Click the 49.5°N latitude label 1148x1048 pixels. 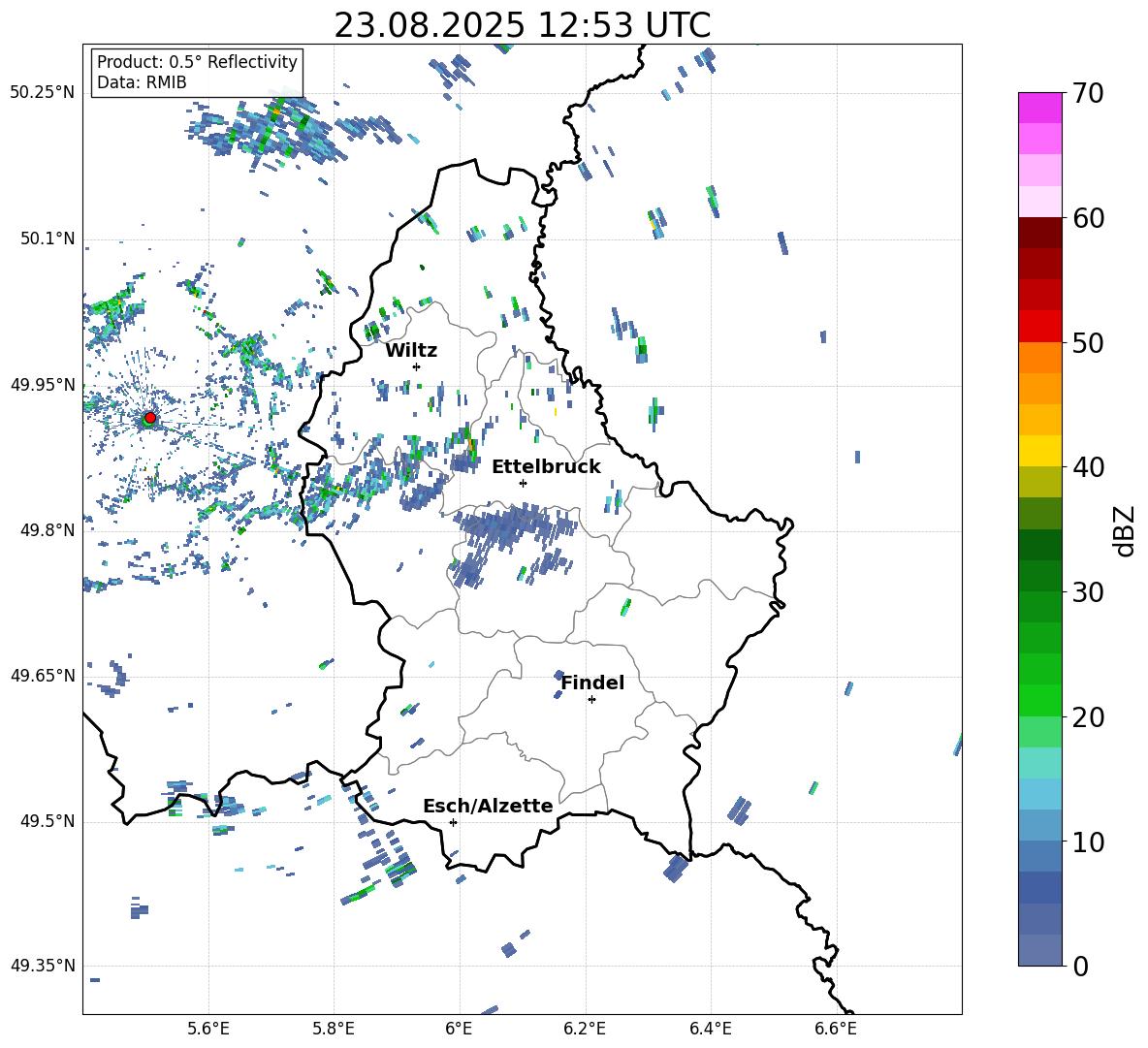pyautogui.click(x=47, y=821)
